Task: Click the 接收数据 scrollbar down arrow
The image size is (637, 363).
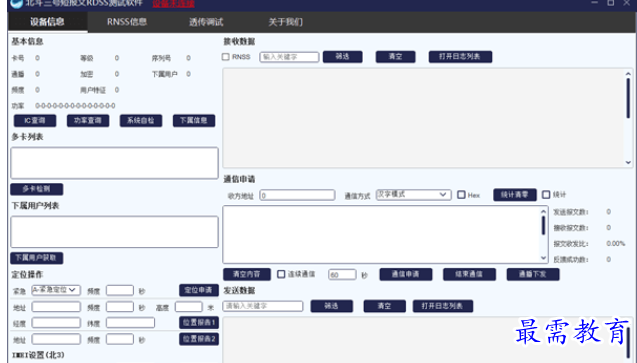Action: click(x=628, y=162)
